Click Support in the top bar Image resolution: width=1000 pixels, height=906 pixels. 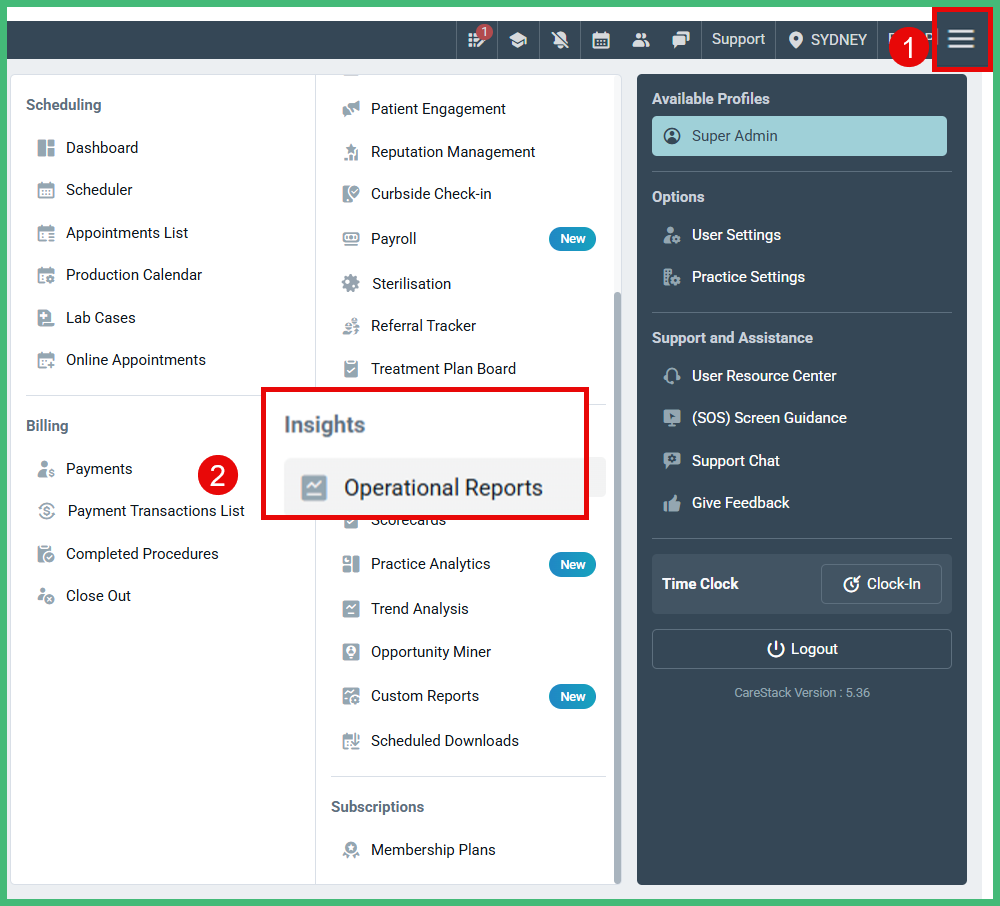738,39
